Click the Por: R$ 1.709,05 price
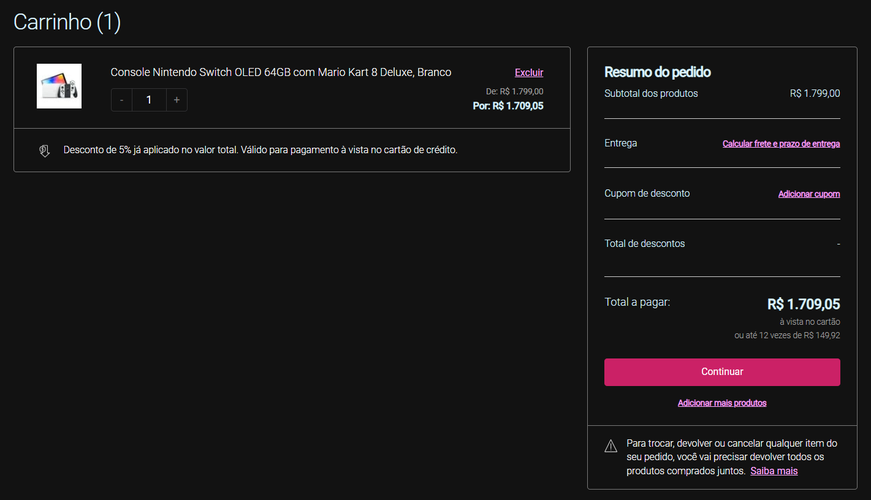The height and width of the screenshot is (500, 871). (508, 106)
